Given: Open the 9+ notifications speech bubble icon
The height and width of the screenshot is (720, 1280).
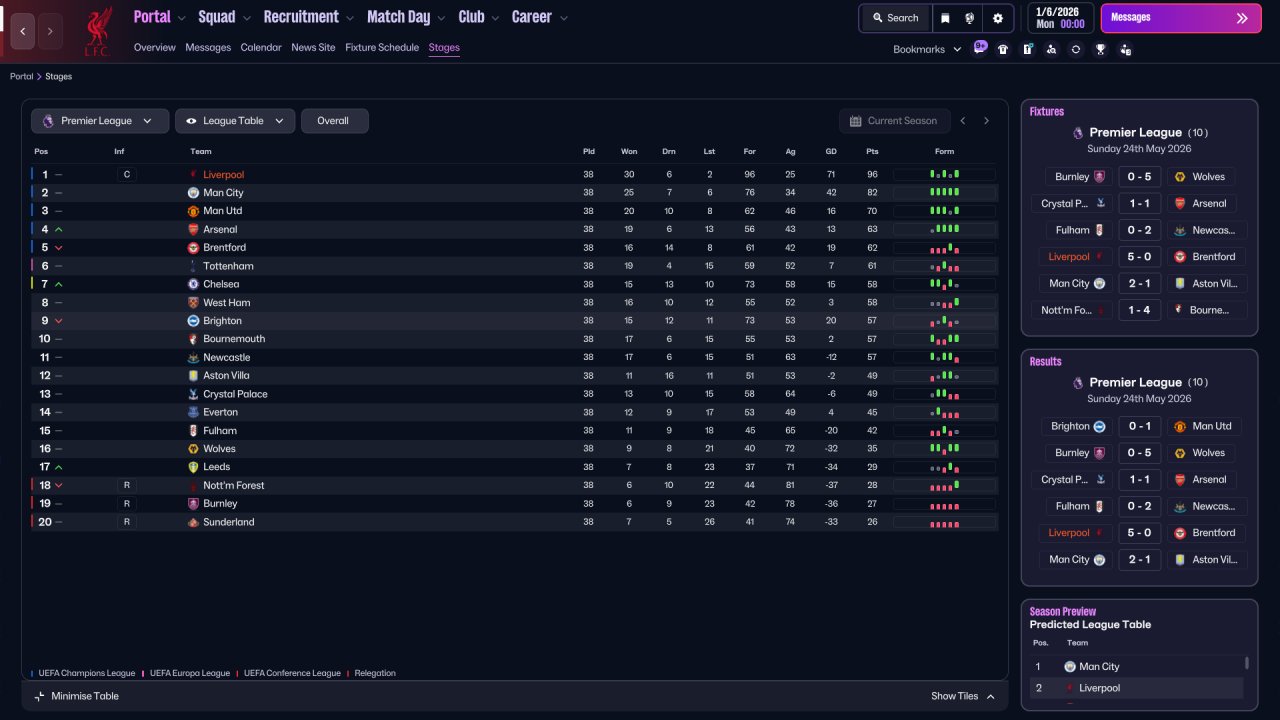Looking at the screenshot, I should 980,47.
